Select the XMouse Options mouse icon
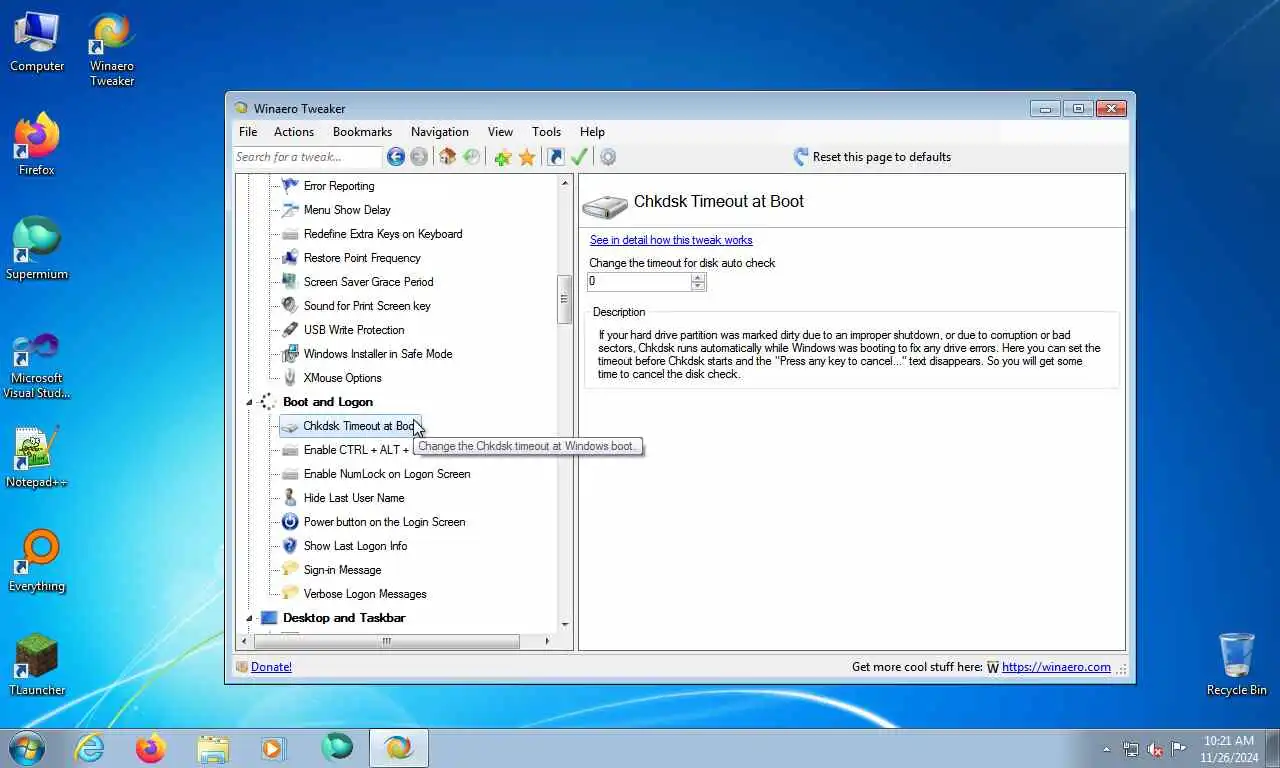Image resolution: width=1280 pixels, height=768 pixels. [290, 378]
